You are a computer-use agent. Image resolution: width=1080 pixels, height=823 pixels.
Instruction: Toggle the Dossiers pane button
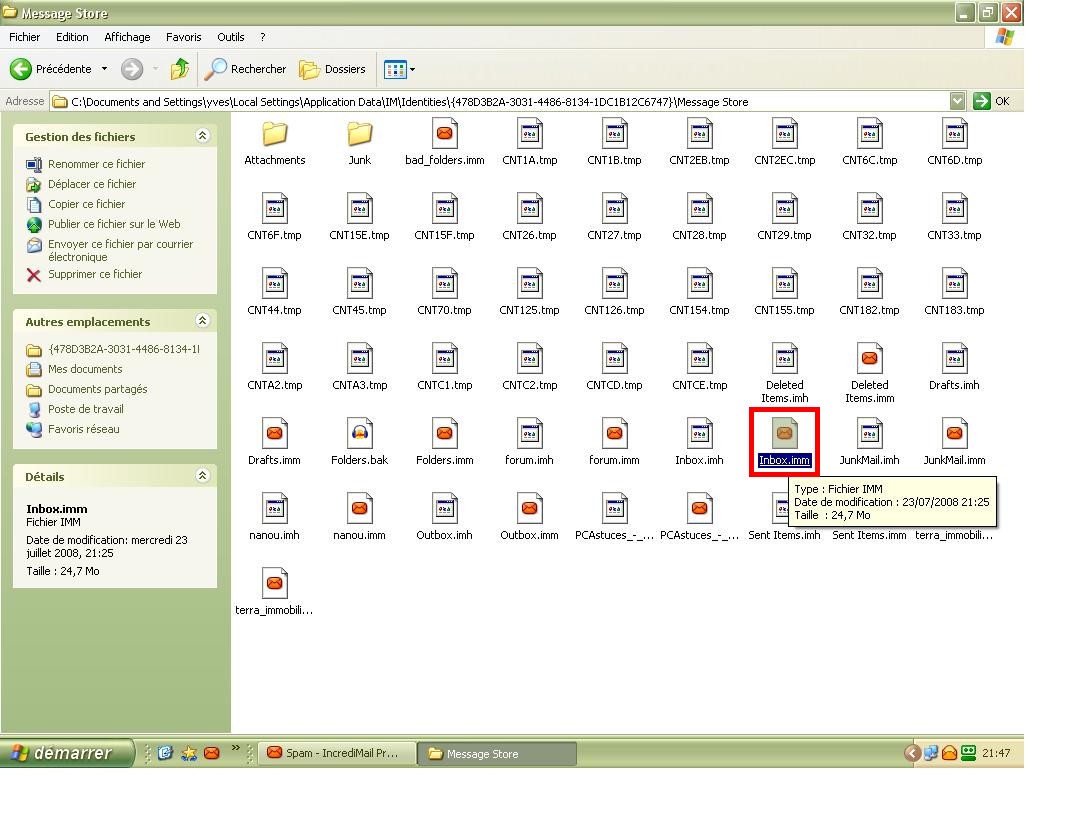point(332,69)
